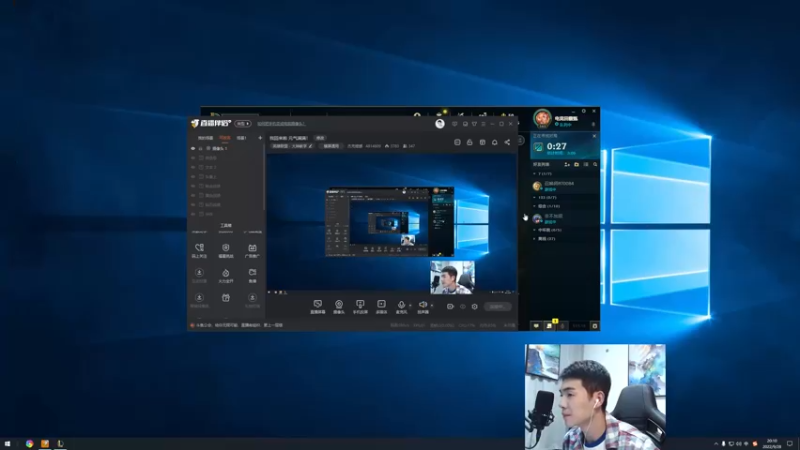
Task: Switch to the third scene tab
Action: pos(242,138)
